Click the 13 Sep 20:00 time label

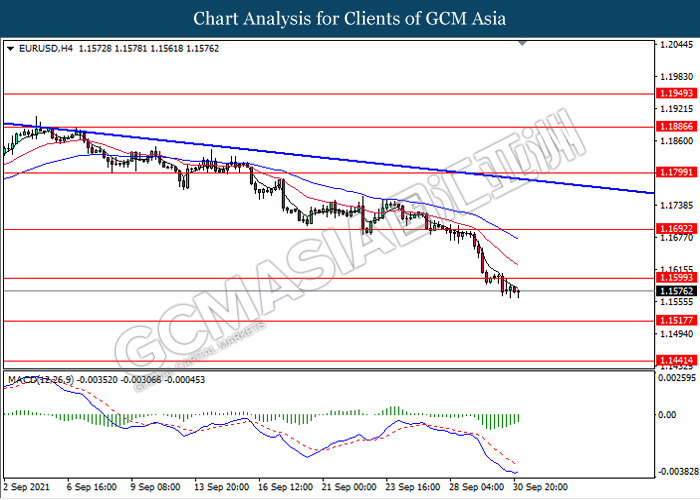click(x=221, y=487)
